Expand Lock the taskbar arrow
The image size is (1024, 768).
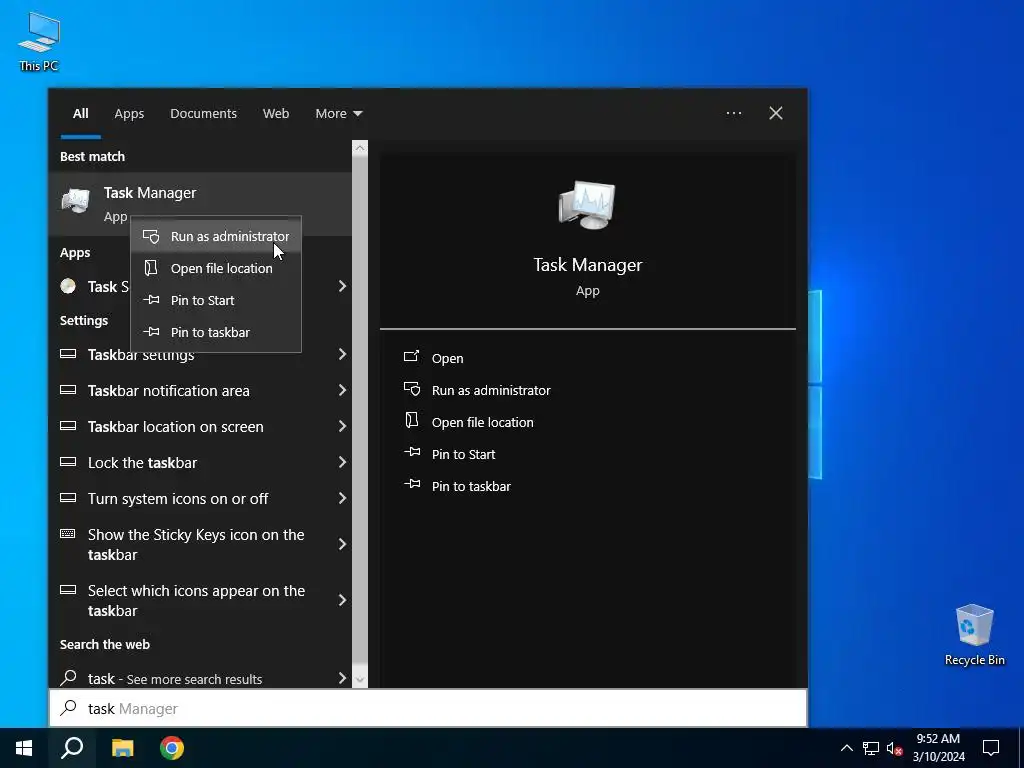[342, 462]
